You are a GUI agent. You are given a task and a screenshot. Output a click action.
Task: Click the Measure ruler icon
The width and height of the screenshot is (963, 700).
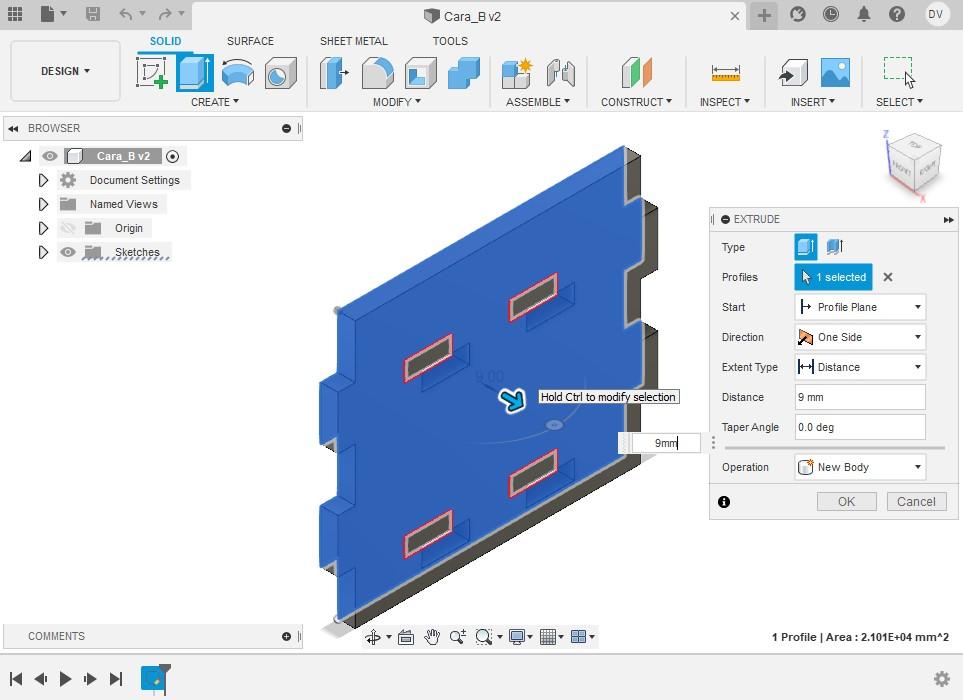click(x=725, y=72)
